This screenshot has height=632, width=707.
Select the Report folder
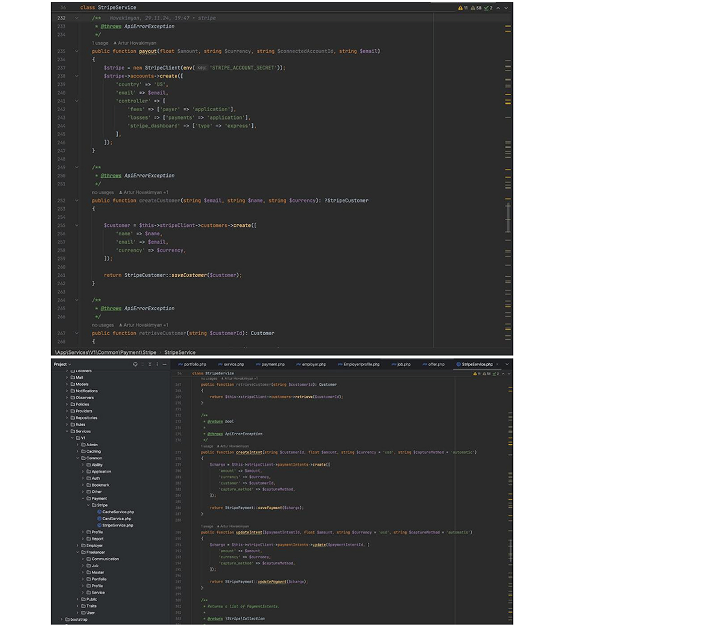[x=97, y=539]
